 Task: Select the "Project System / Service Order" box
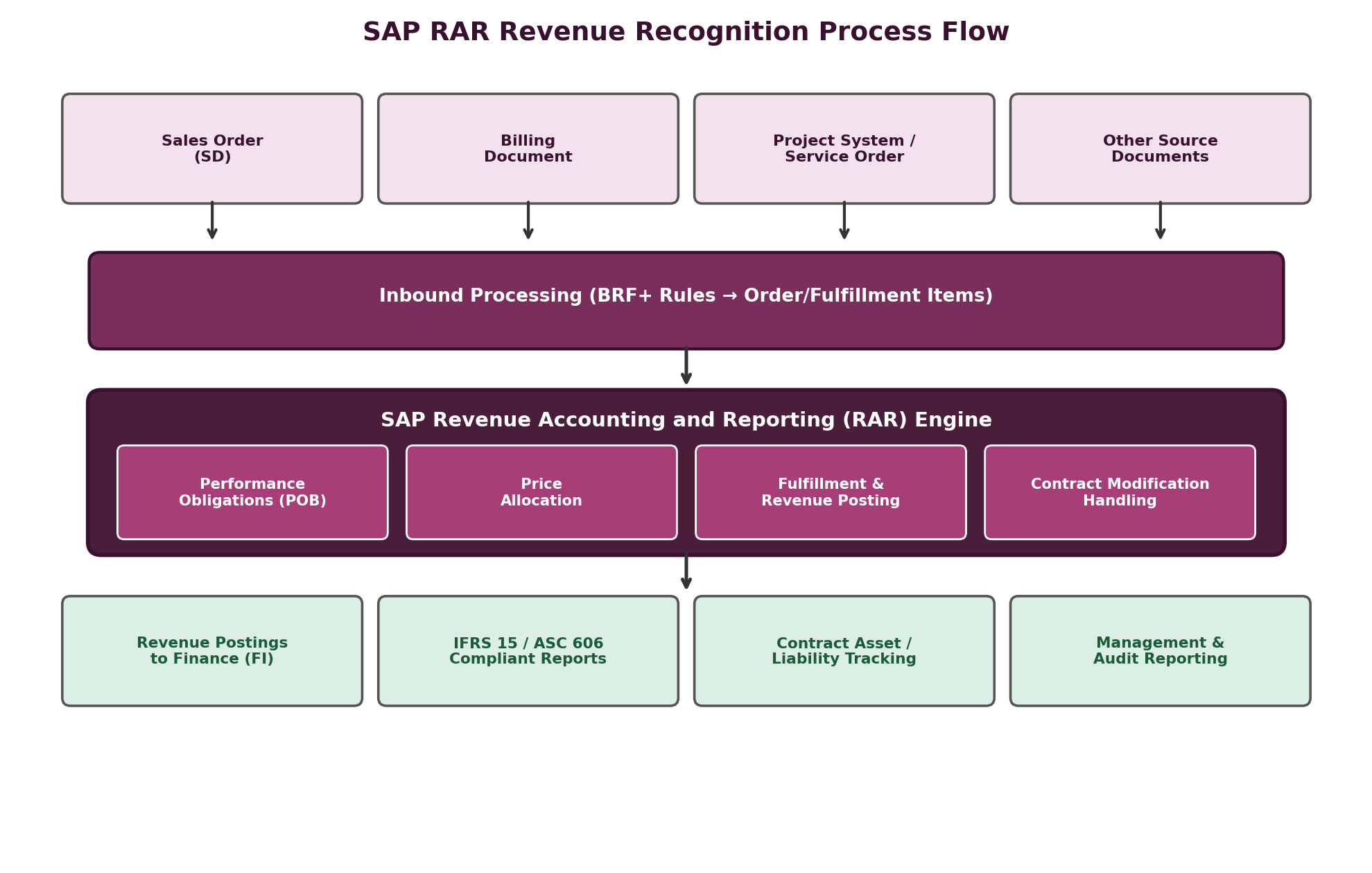point(844,149)
